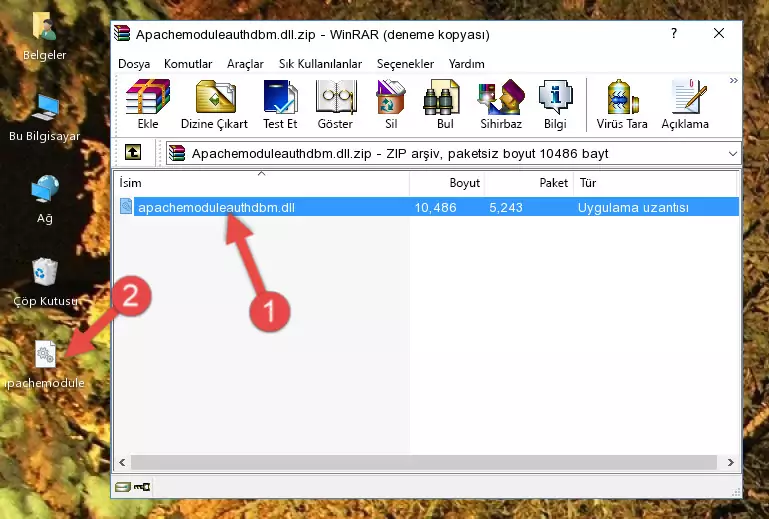Expand hidden toolbar buttons chevron
Viewport: 769px width, 519px height.
[x=733, y=80]
